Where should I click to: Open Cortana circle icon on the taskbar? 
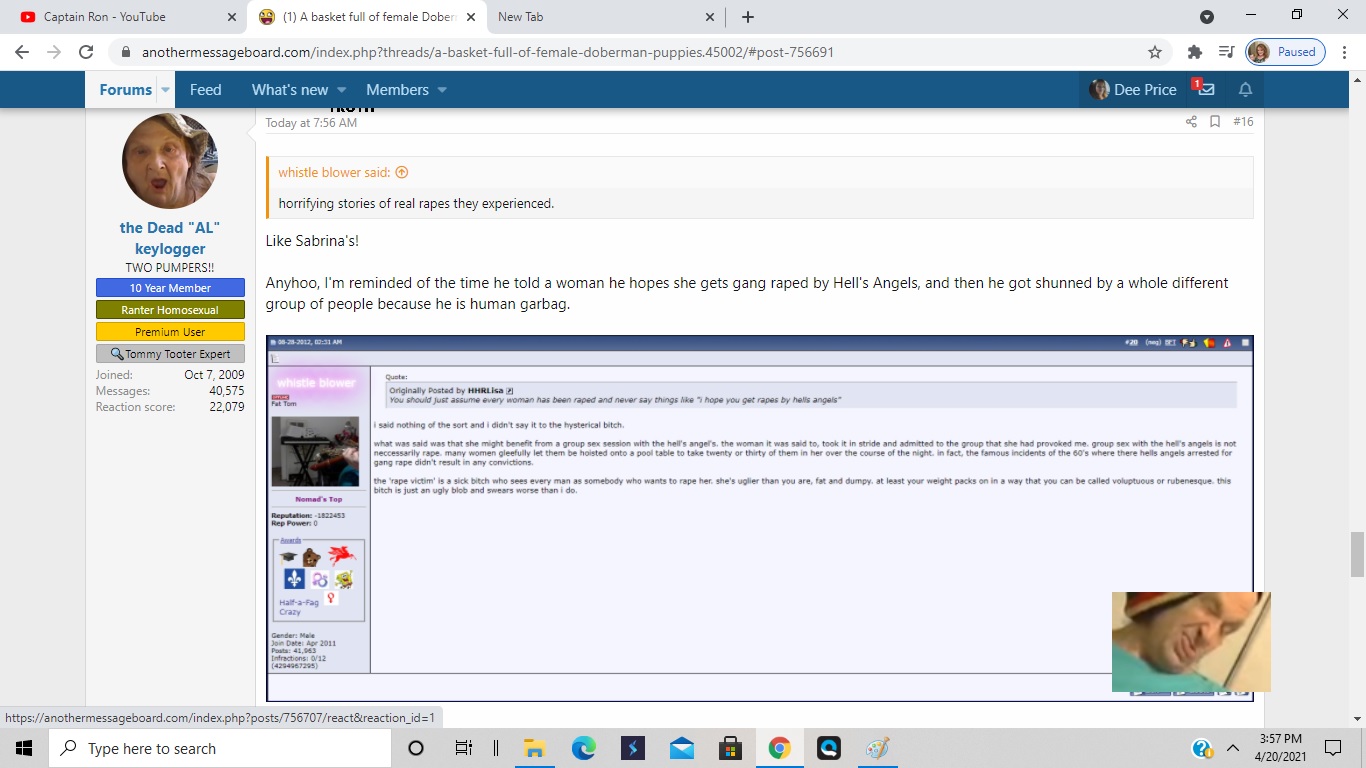click(416, 748)
